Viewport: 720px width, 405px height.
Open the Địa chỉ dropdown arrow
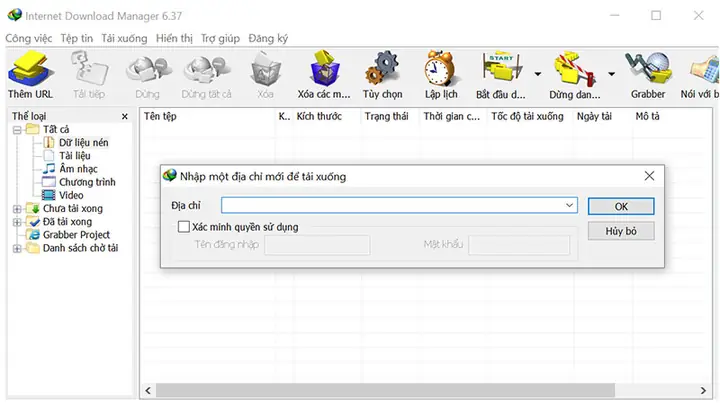tap(569, 205)
